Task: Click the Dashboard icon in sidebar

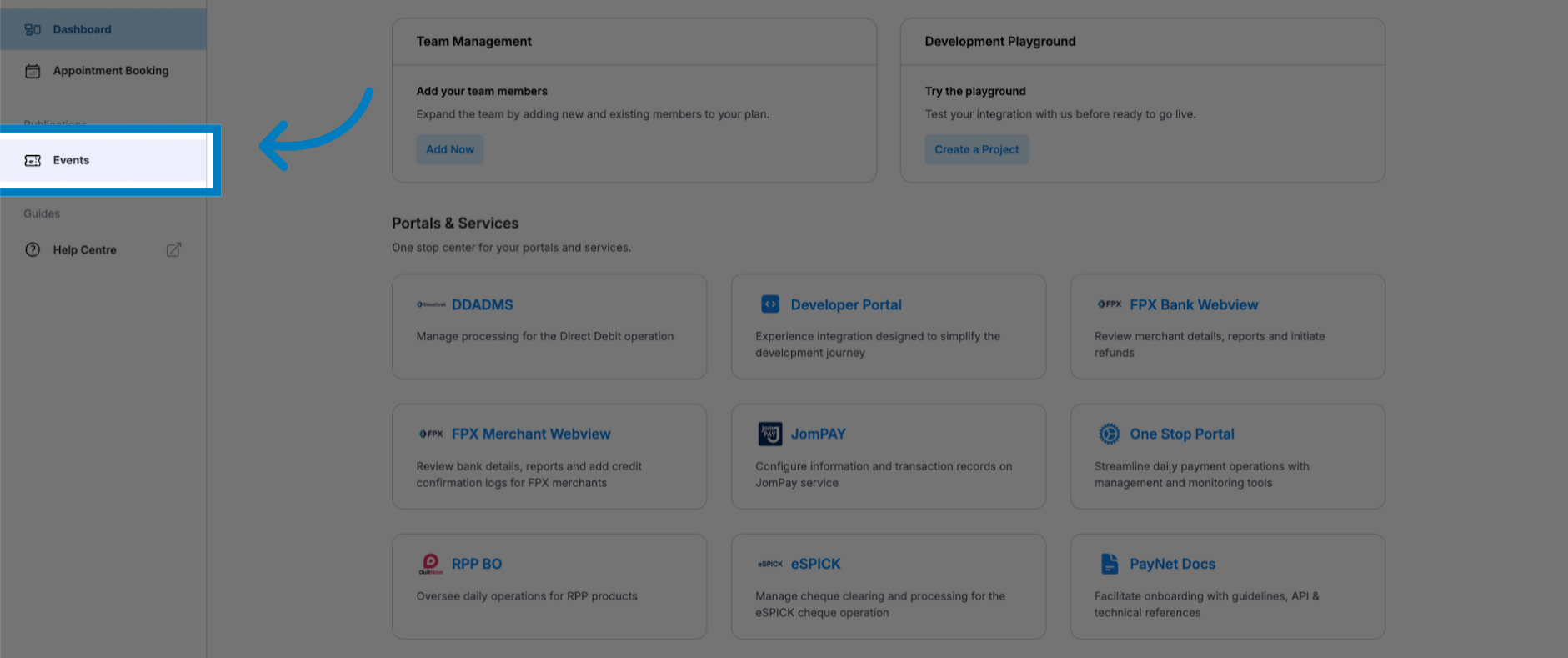Action: coord(33,29)
